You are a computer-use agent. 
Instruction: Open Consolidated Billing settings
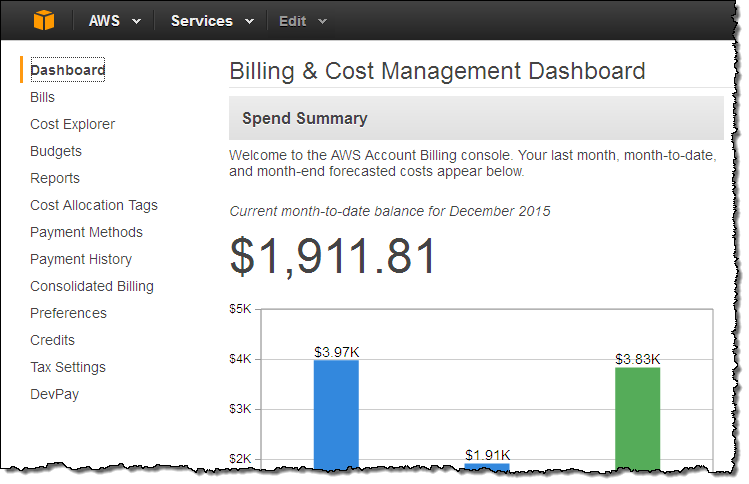[92, 286]
